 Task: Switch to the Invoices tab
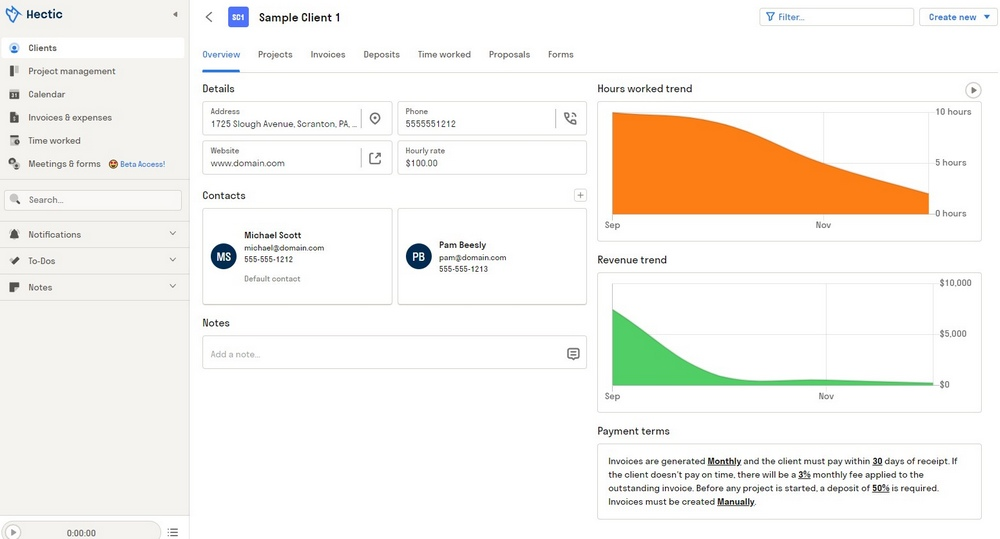pos(327,54)
